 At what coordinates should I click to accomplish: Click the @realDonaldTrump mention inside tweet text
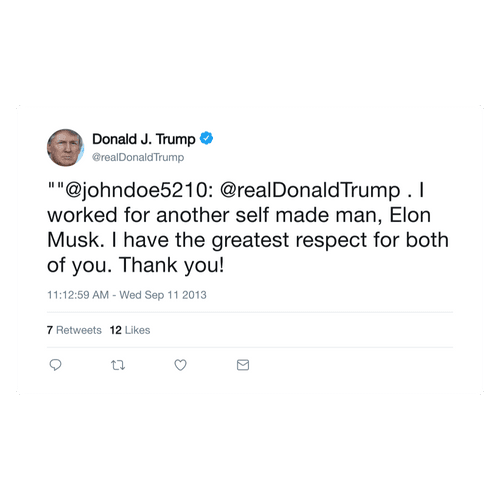[310, 190]
